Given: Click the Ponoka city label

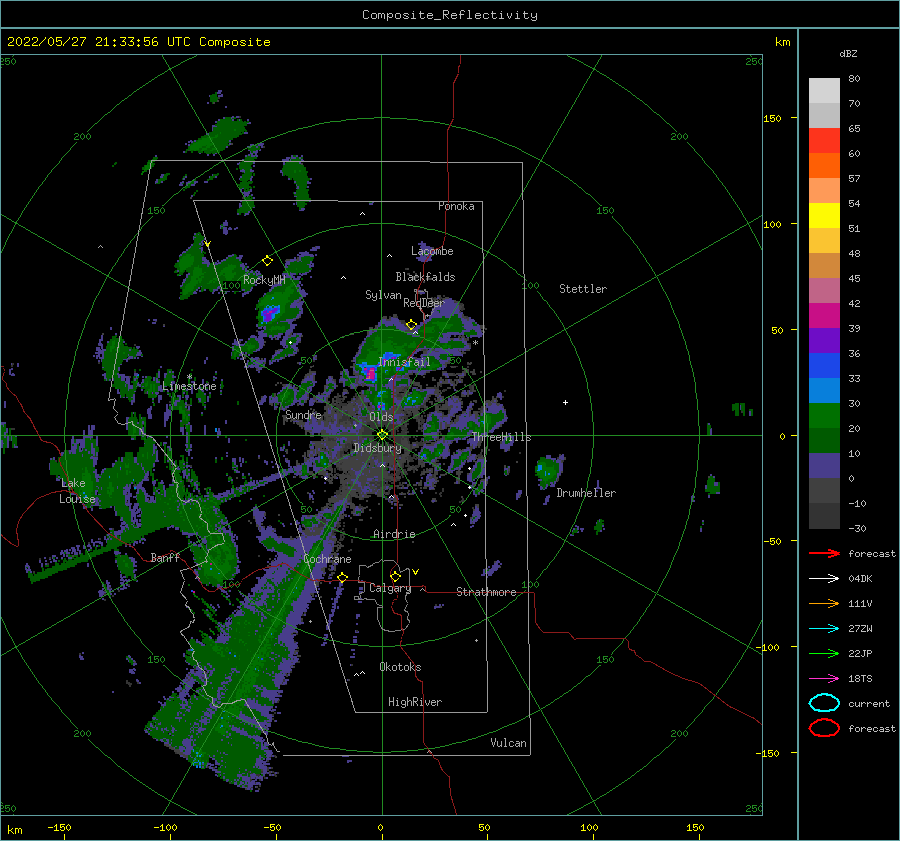Looking at the screenshot, I should click(x=456, y=206).
